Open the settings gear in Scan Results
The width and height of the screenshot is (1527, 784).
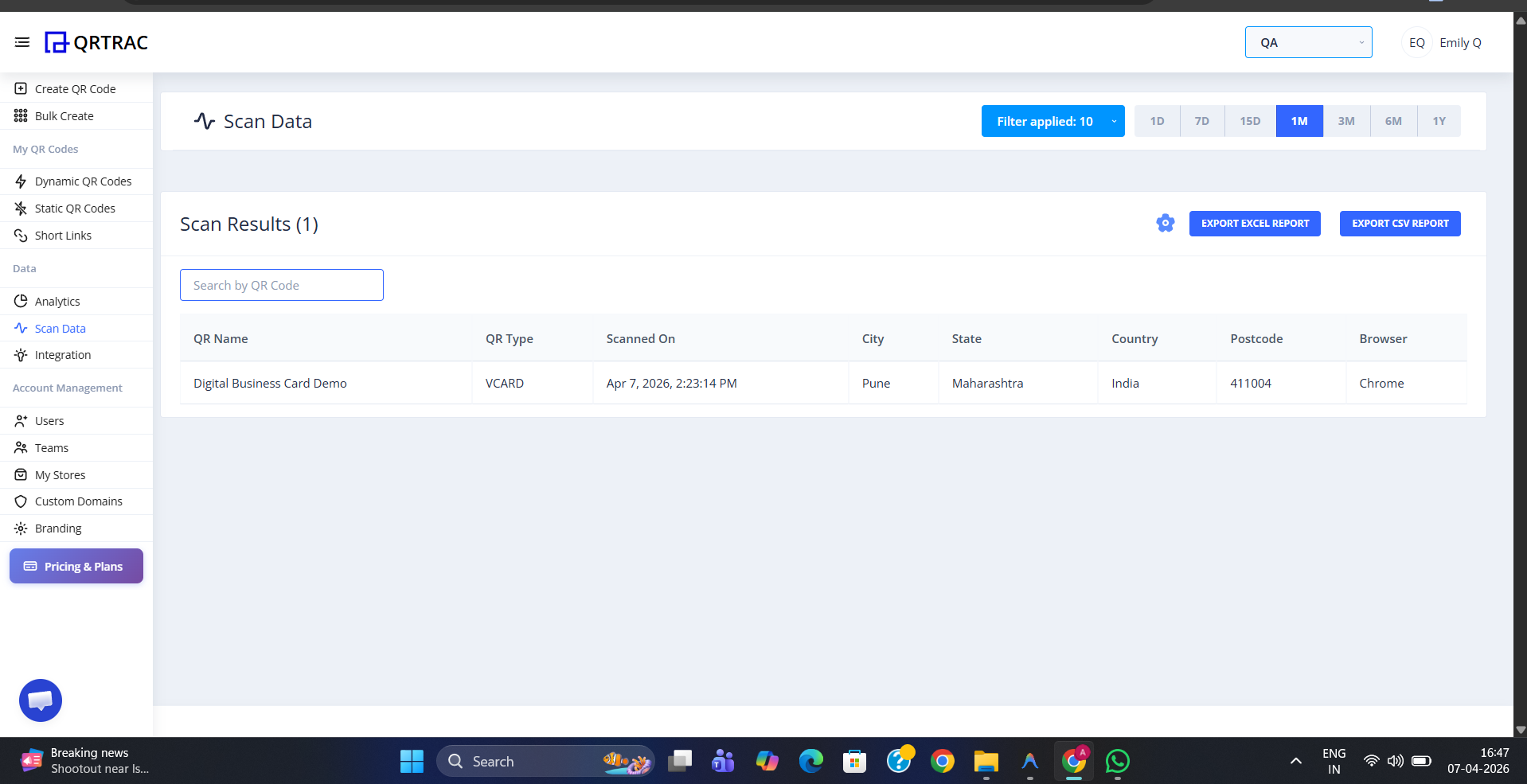pos(1165,224)
